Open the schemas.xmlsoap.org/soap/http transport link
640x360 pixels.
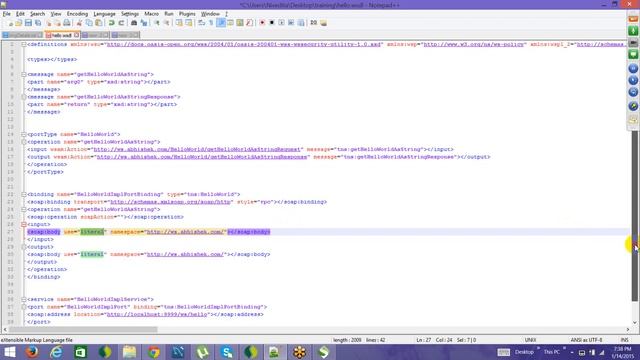171,202
